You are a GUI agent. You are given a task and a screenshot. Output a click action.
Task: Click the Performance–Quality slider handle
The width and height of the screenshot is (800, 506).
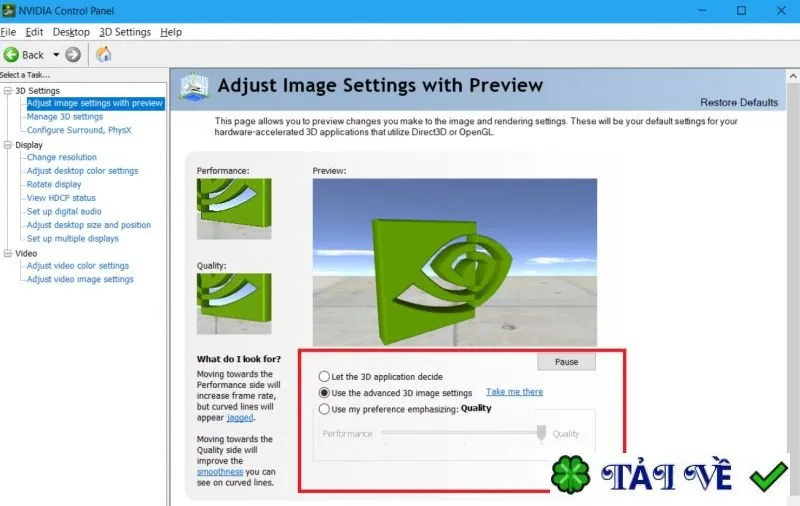541,433
